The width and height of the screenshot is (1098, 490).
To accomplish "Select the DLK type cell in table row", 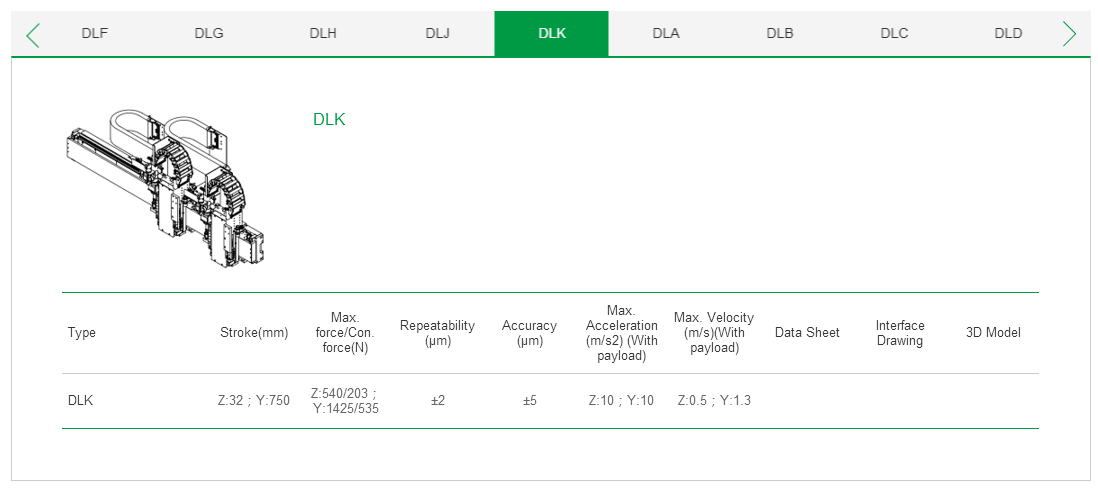I will click(81, 401).
